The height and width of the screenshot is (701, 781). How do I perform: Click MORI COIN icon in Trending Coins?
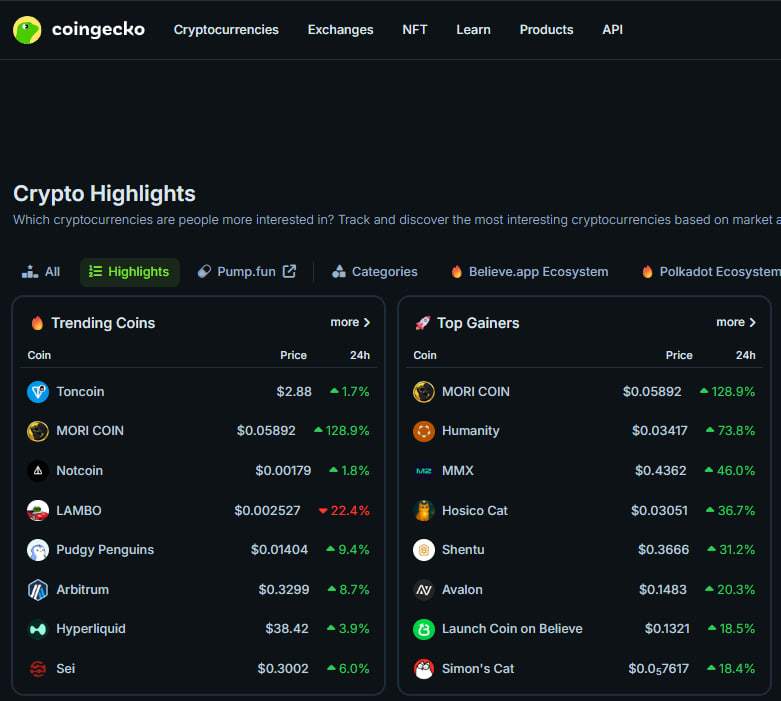[38, 431]
